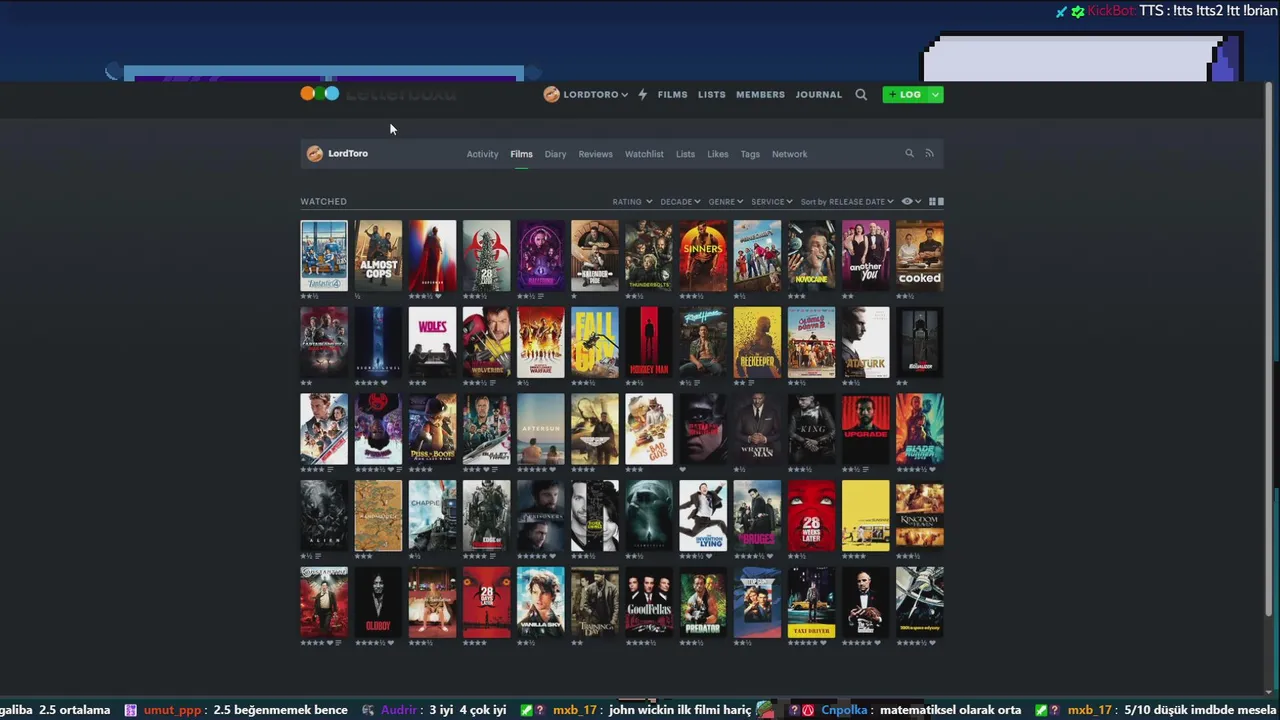Click the heart icon under The Batman poster

pos(683,469)
